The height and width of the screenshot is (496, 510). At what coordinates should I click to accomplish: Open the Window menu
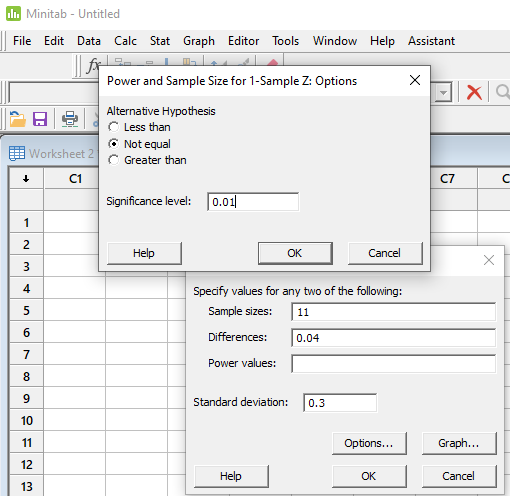[x=335, y=41]
